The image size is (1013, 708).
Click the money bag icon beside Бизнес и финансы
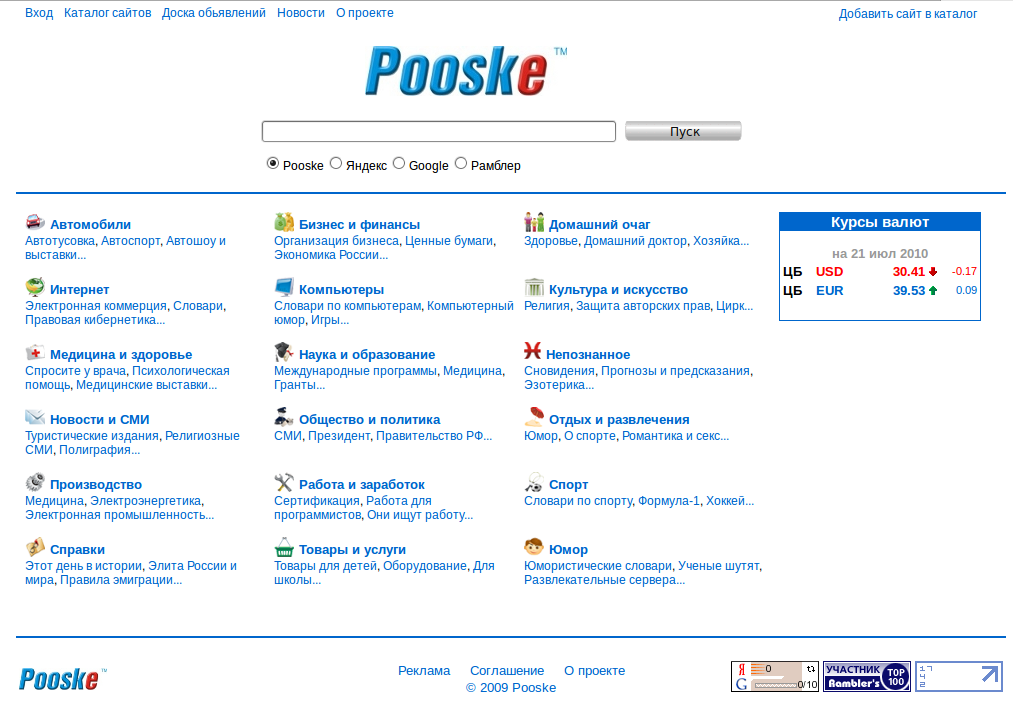tap(284, 222)
